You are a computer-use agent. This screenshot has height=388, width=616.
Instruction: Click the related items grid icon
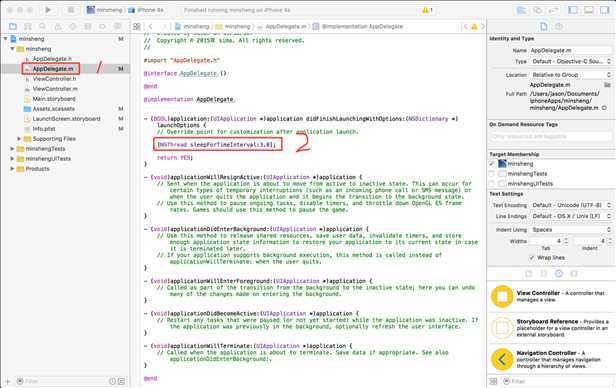tap(137, 26)
